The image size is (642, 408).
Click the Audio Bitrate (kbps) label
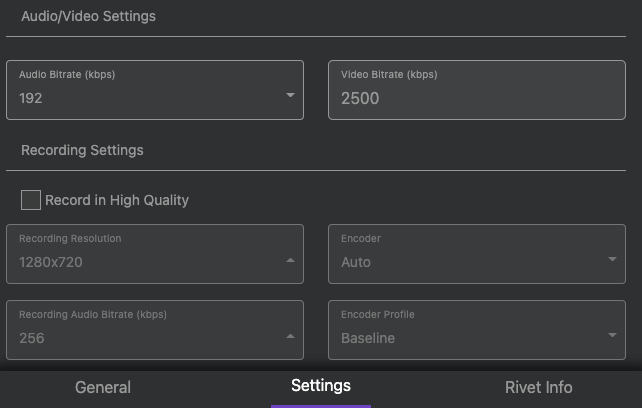click(67, 75)
